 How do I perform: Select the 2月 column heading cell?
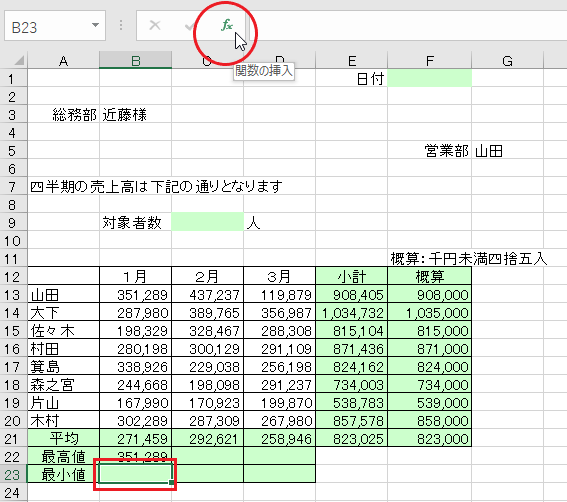point(208,276)
